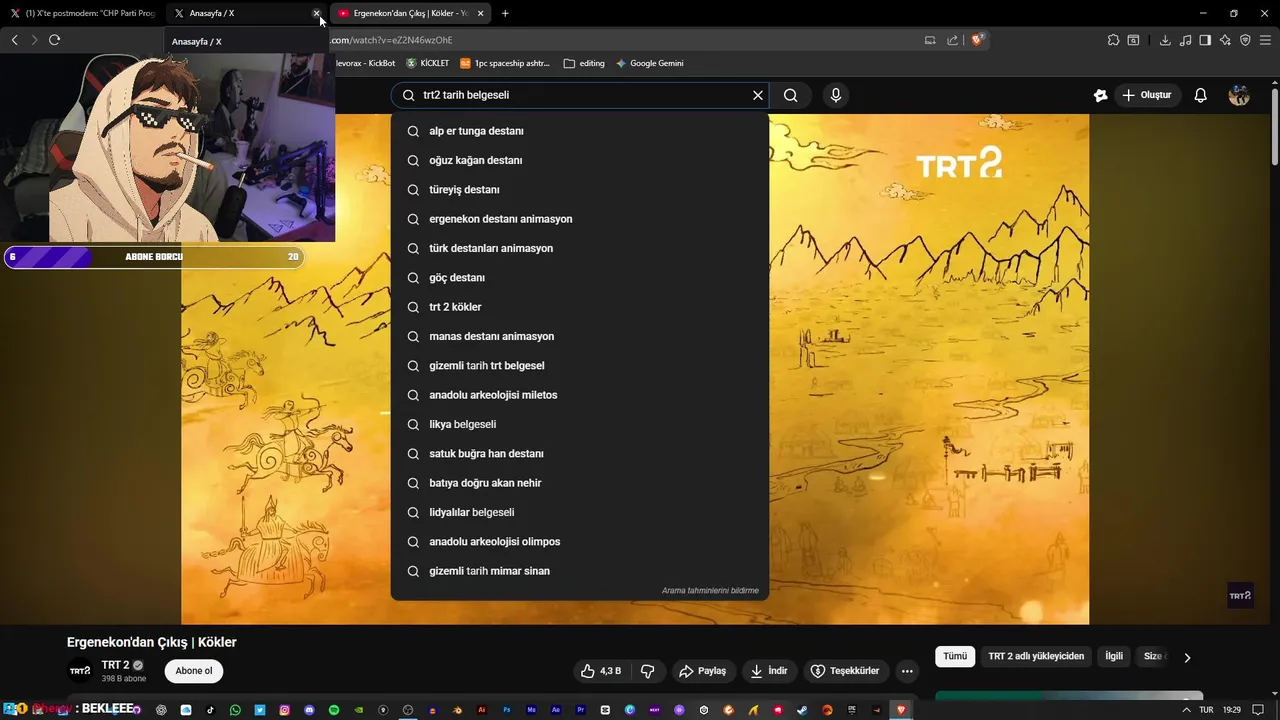The height and width of the screenshot is (720, 1280).
Task: Go back with the browser back arrow
Action: pyautogui.click(x=14, y=40)
